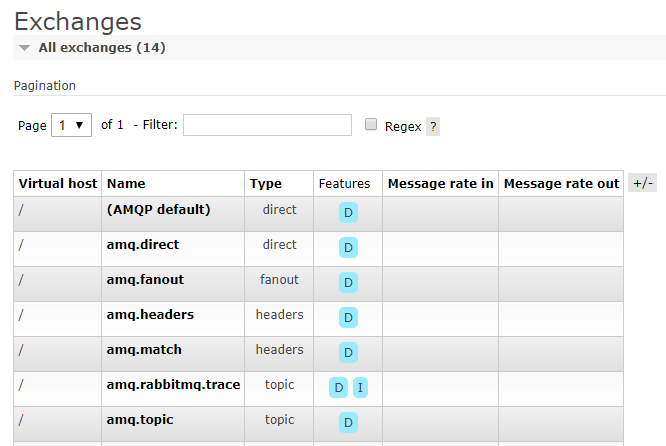This screenshot has height=446, width=666.
Task: Open the (AMQP default) exchange
Action: (158, 209)
